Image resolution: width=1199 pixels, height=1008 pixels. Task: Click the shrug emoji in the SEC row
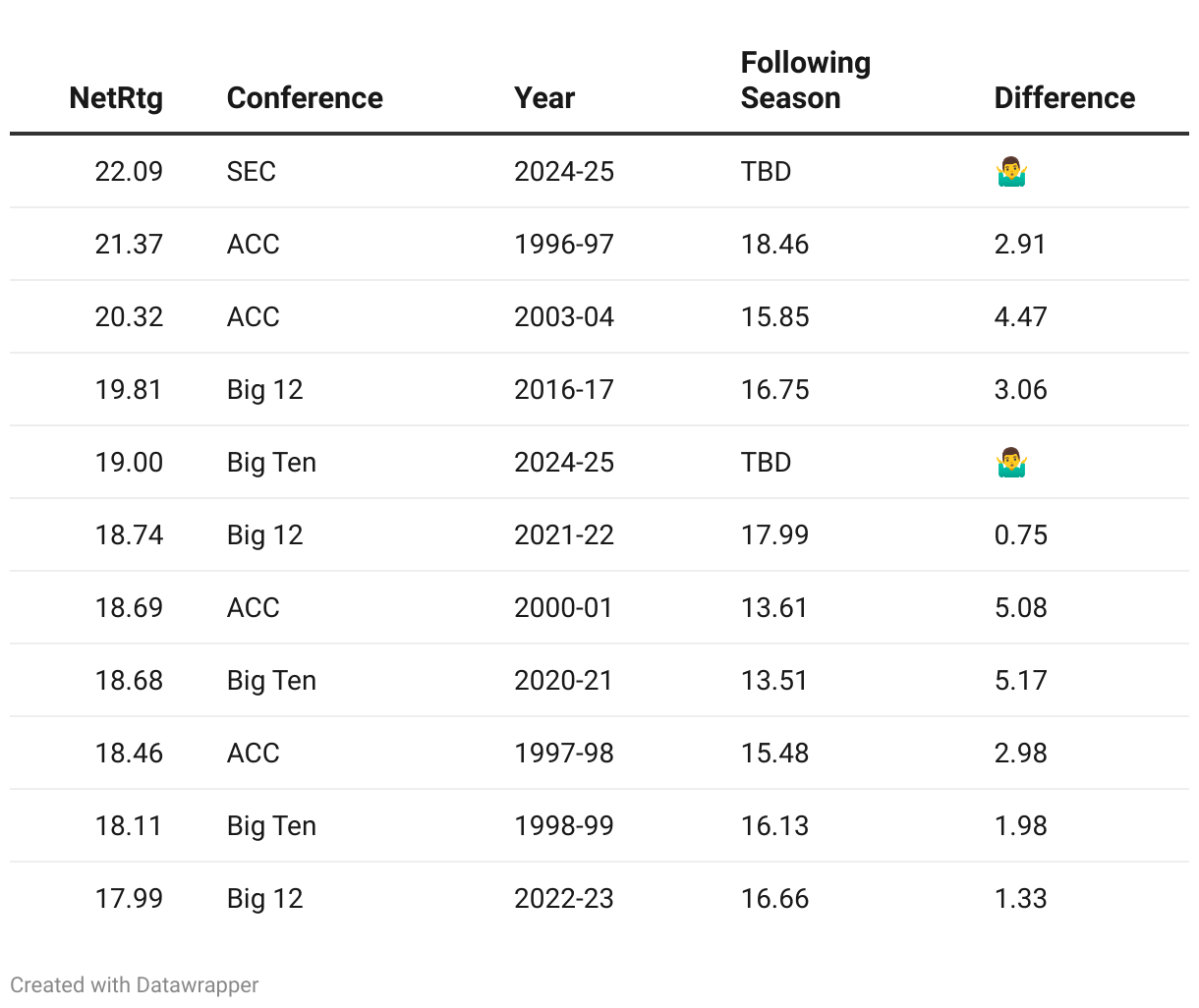(1010, 173)
